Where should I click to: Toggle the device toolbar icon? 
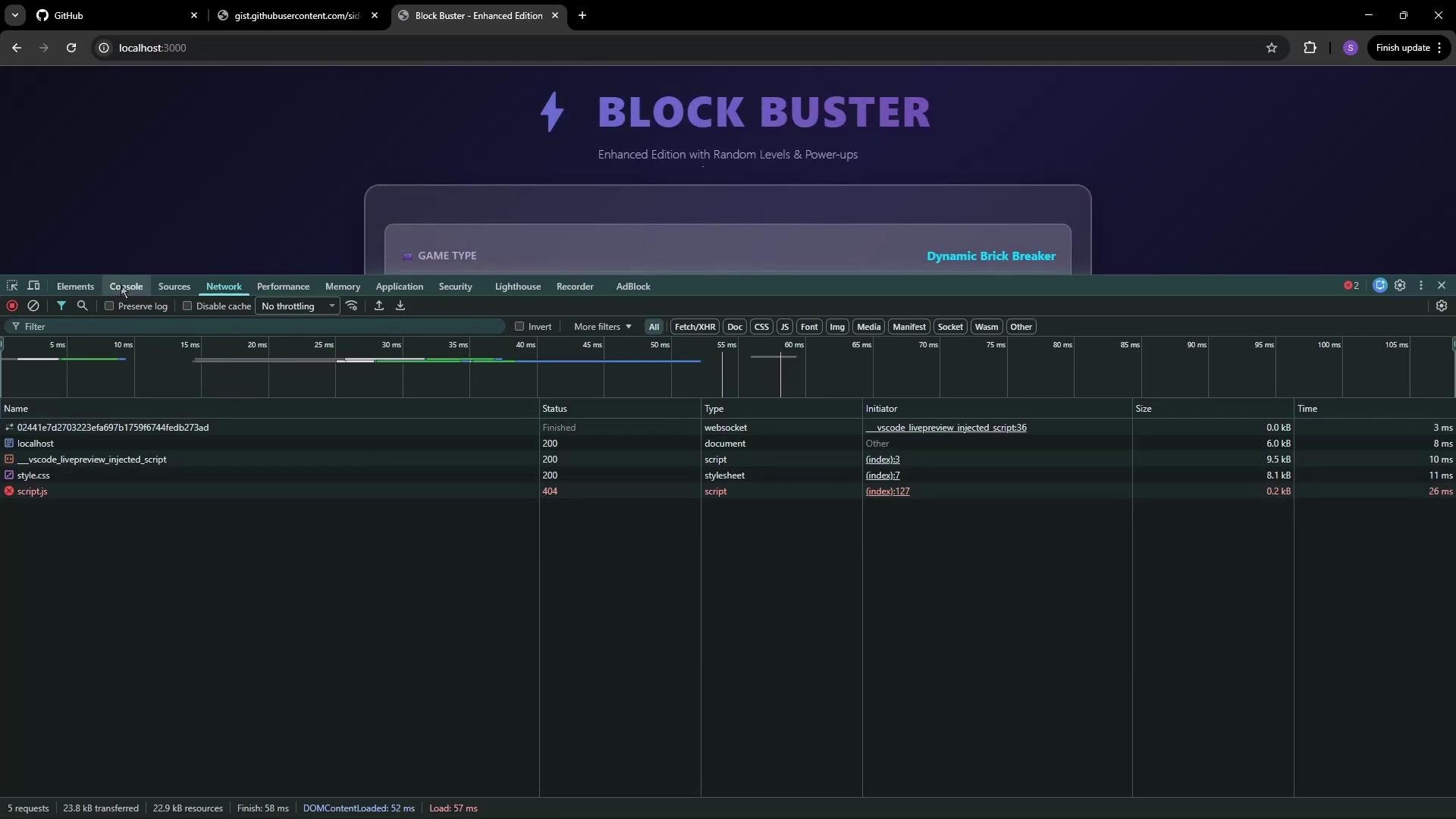(33, 286)
